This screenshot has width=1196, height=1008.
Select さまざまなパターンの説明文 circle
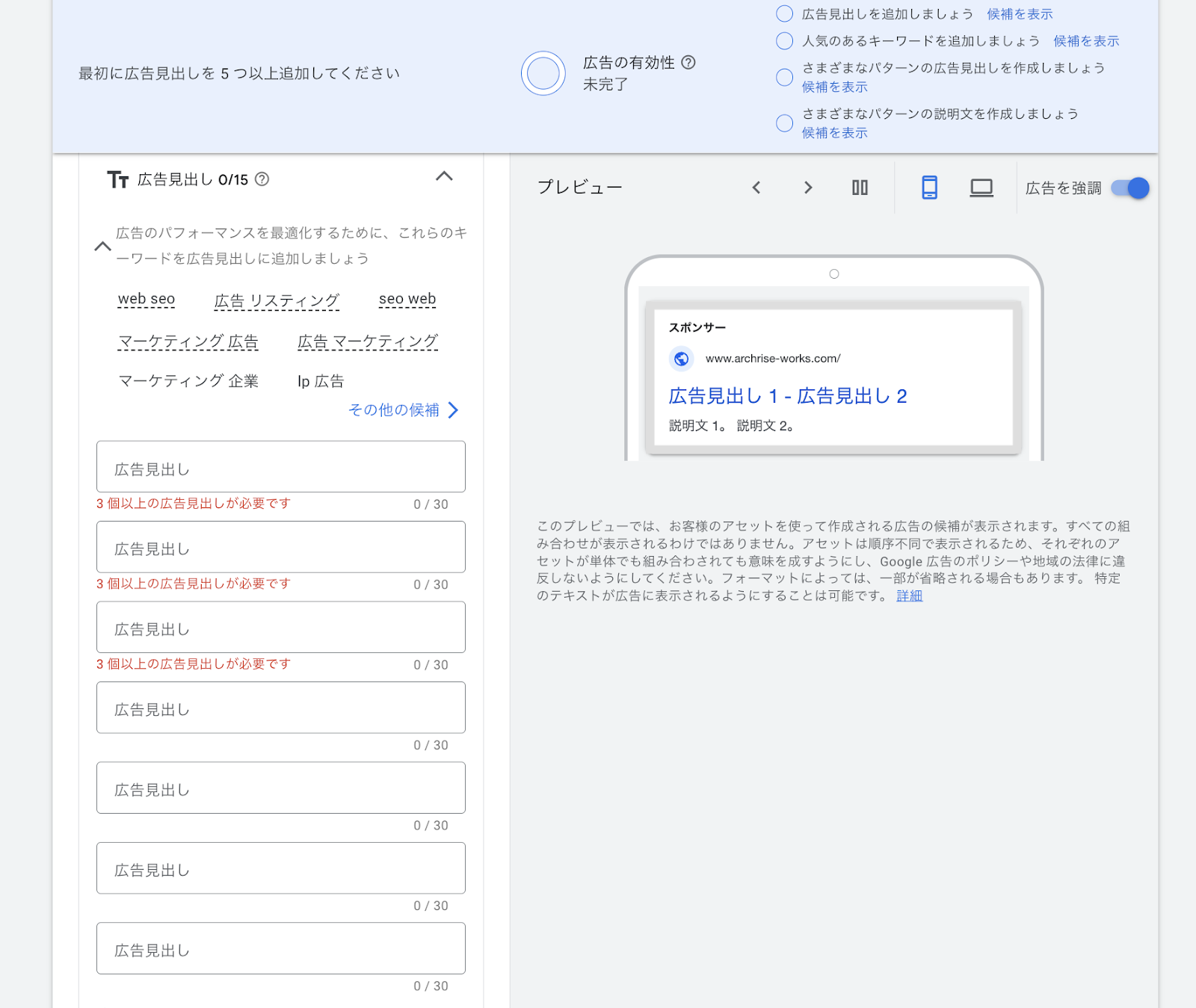[x=784, y=123]
